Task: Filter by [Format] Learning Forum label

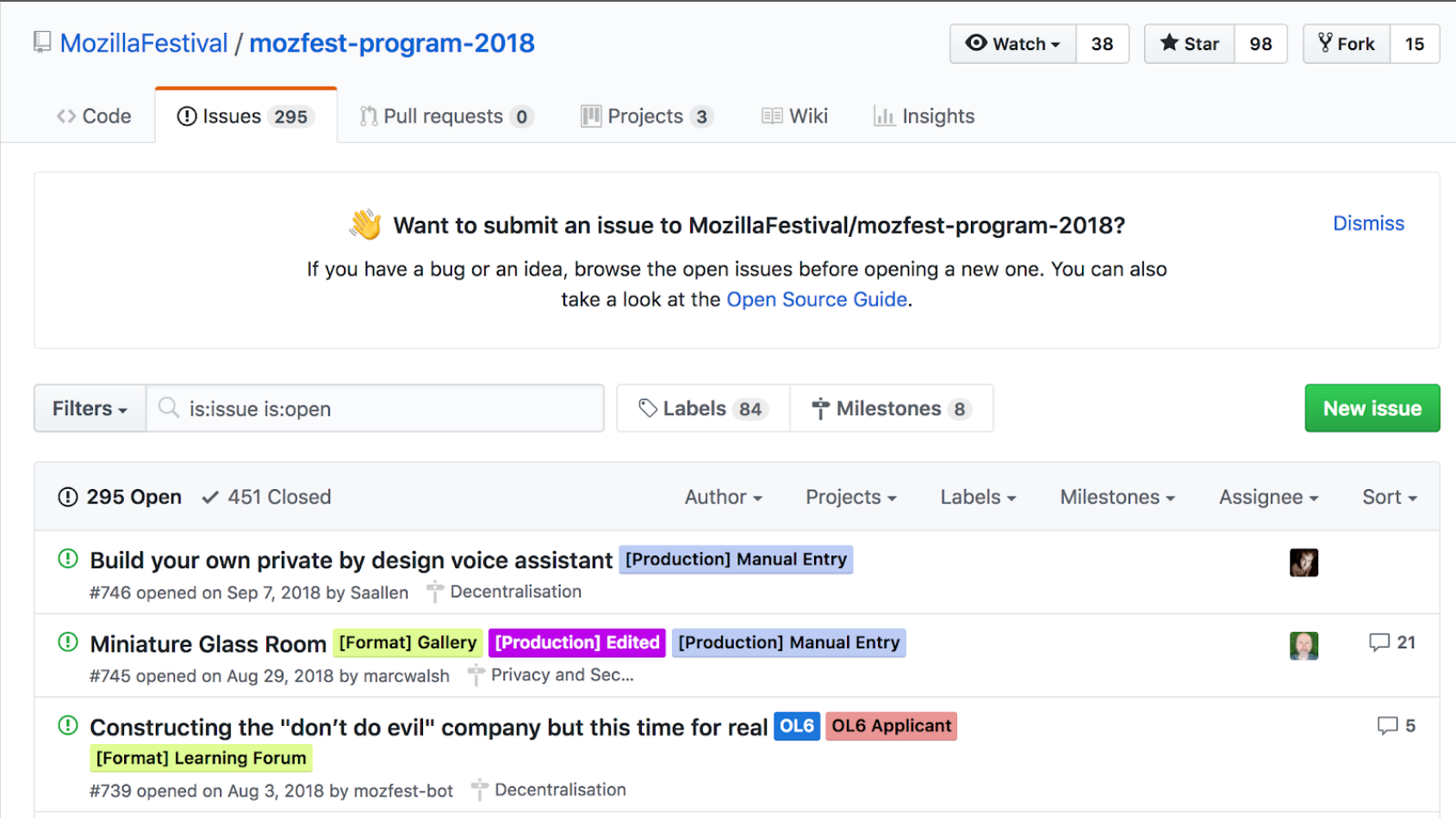Action: (x=201, y=758)
